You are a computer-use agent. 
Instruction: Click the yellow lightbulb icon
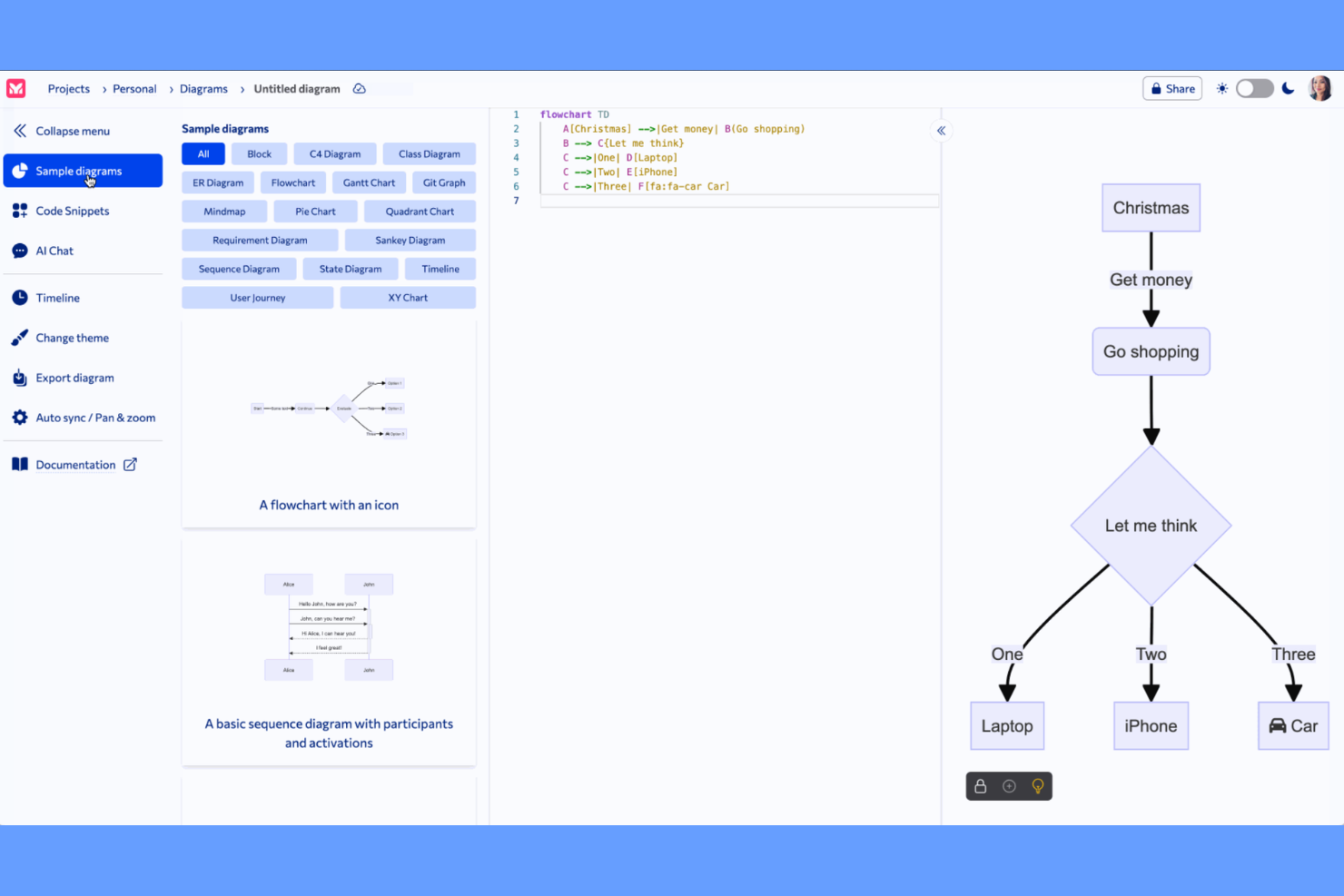pos(1037,786)
